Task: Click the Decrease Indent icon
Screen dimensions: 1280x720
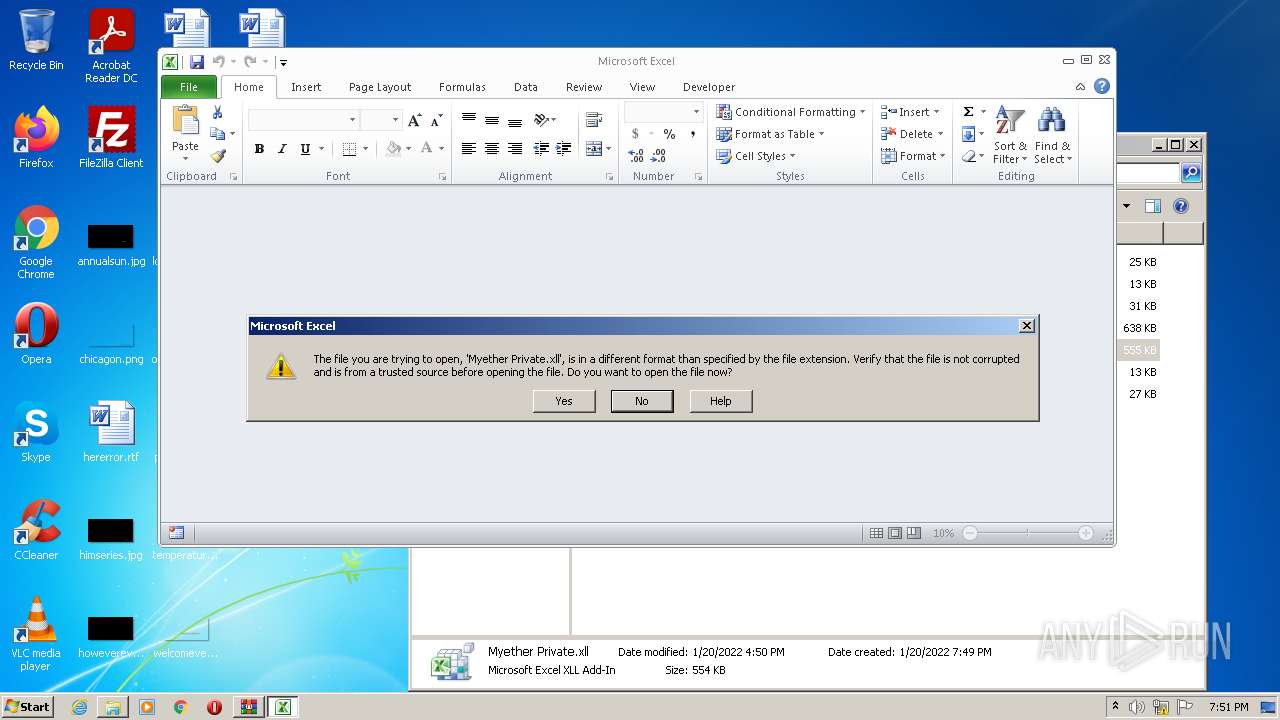Action: pos(541,149)
